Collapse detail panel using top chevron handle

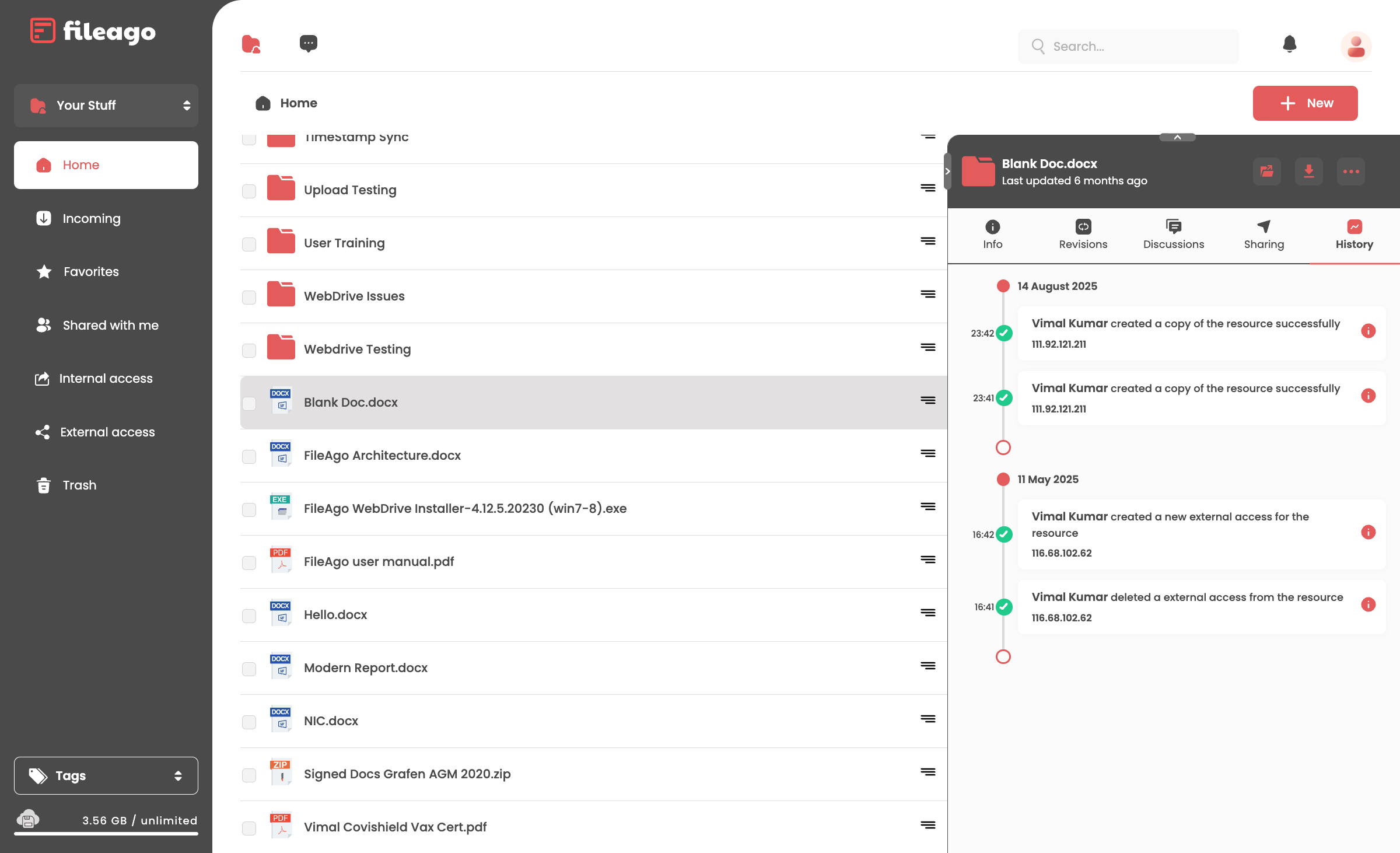pos(1177,137)
